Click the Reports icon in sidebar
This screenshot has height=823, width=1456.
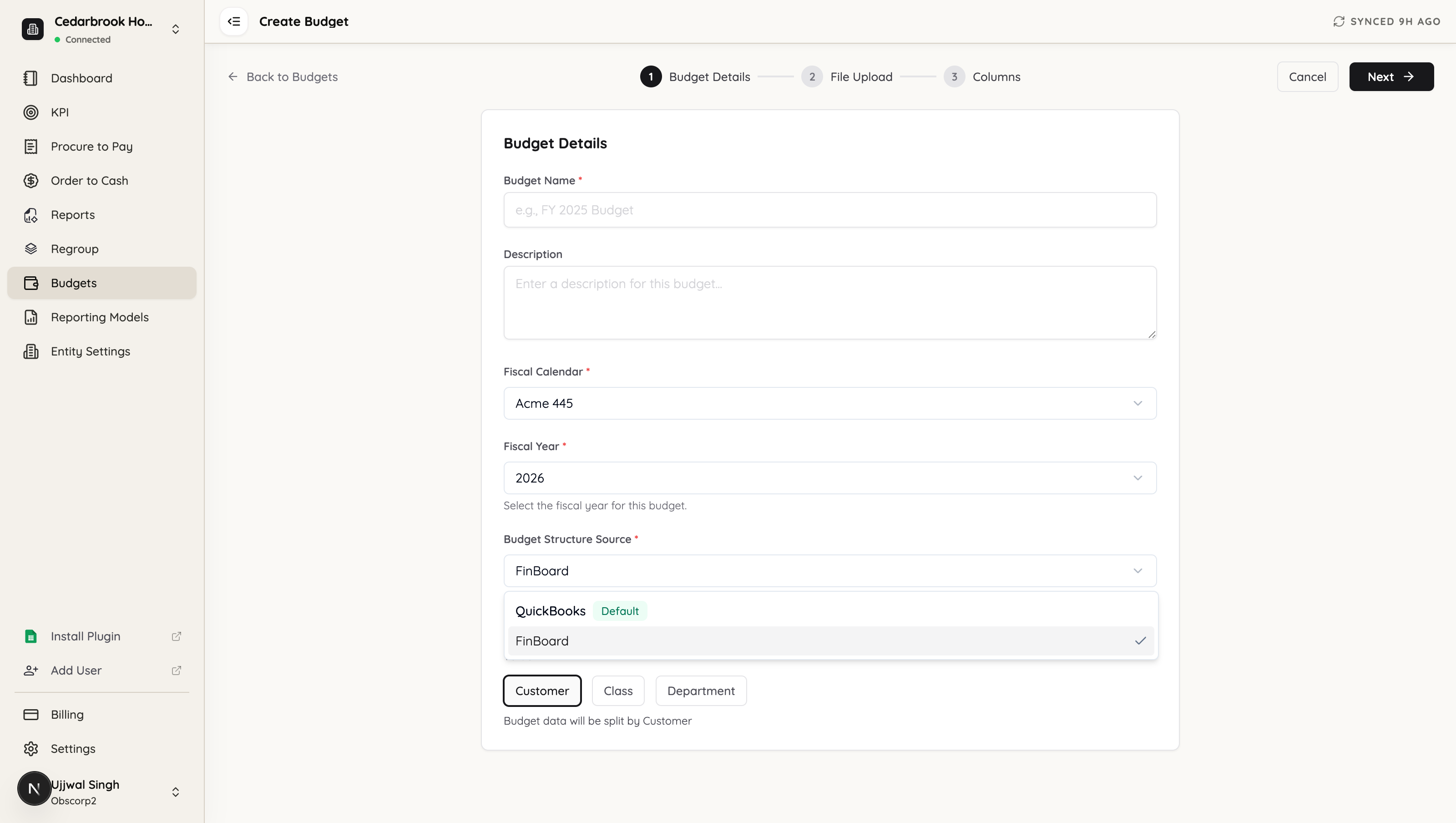(30, 215)
